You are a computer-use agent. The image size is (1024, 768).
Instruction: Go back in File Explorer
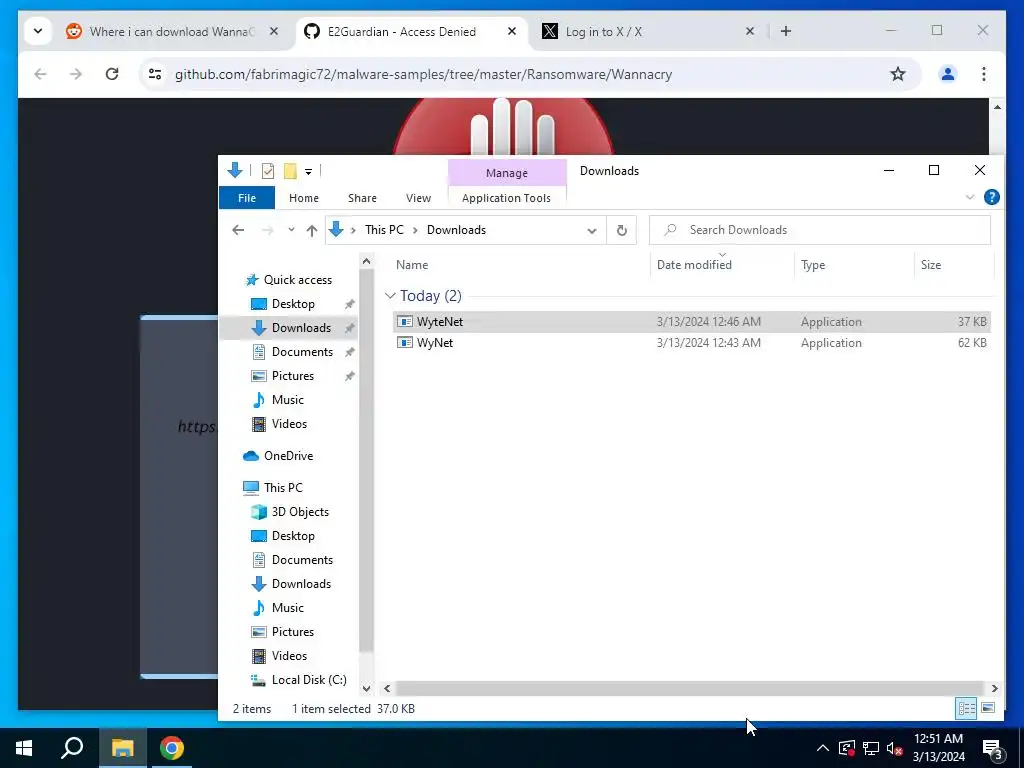coord(238,230)
